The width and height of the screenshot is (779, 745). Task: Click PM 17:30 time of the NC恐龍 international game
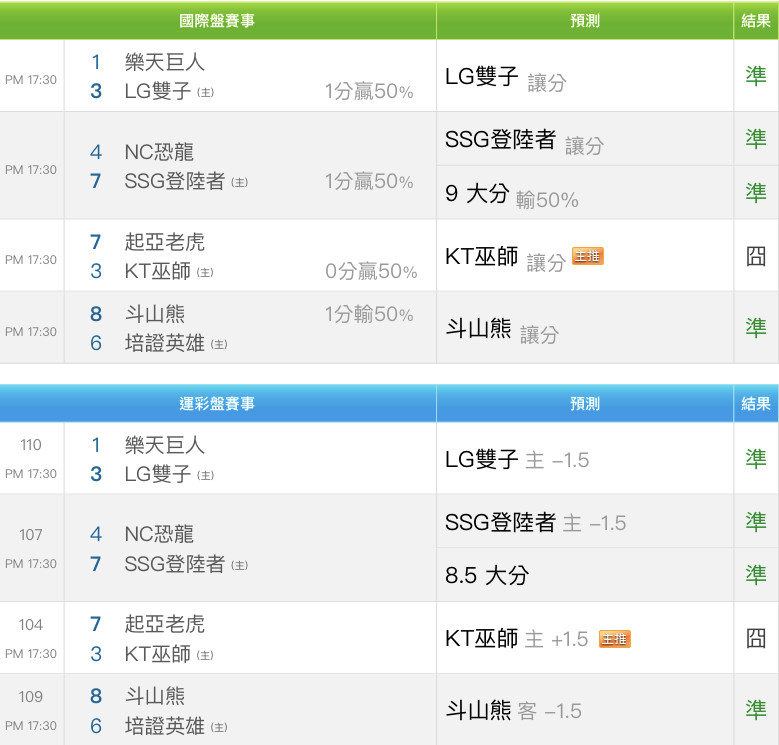pos(31,169)
